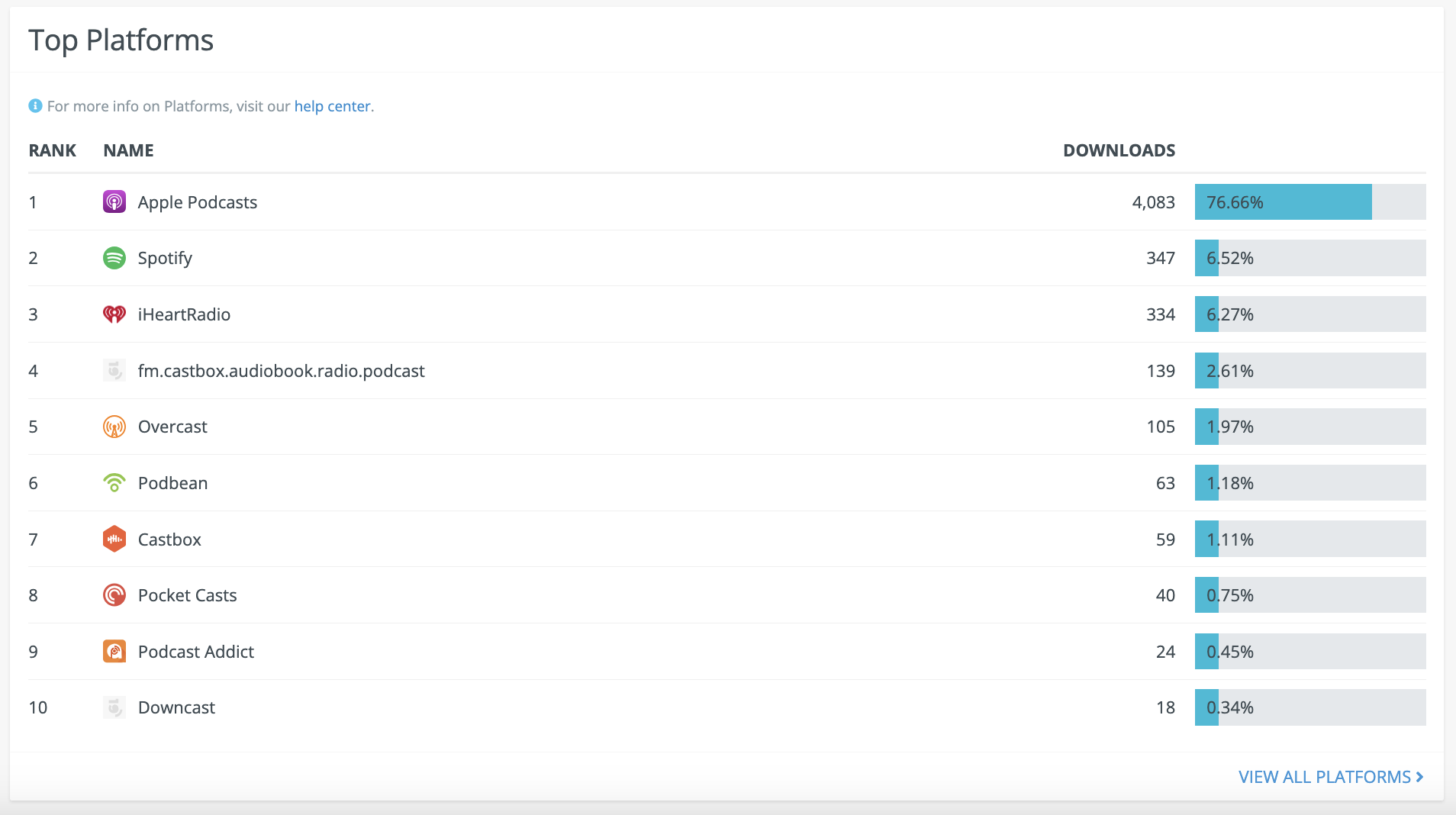Screen dimensions: 1456x815
Task: Click the 63 downloads value
Action: click(1165, 483)
